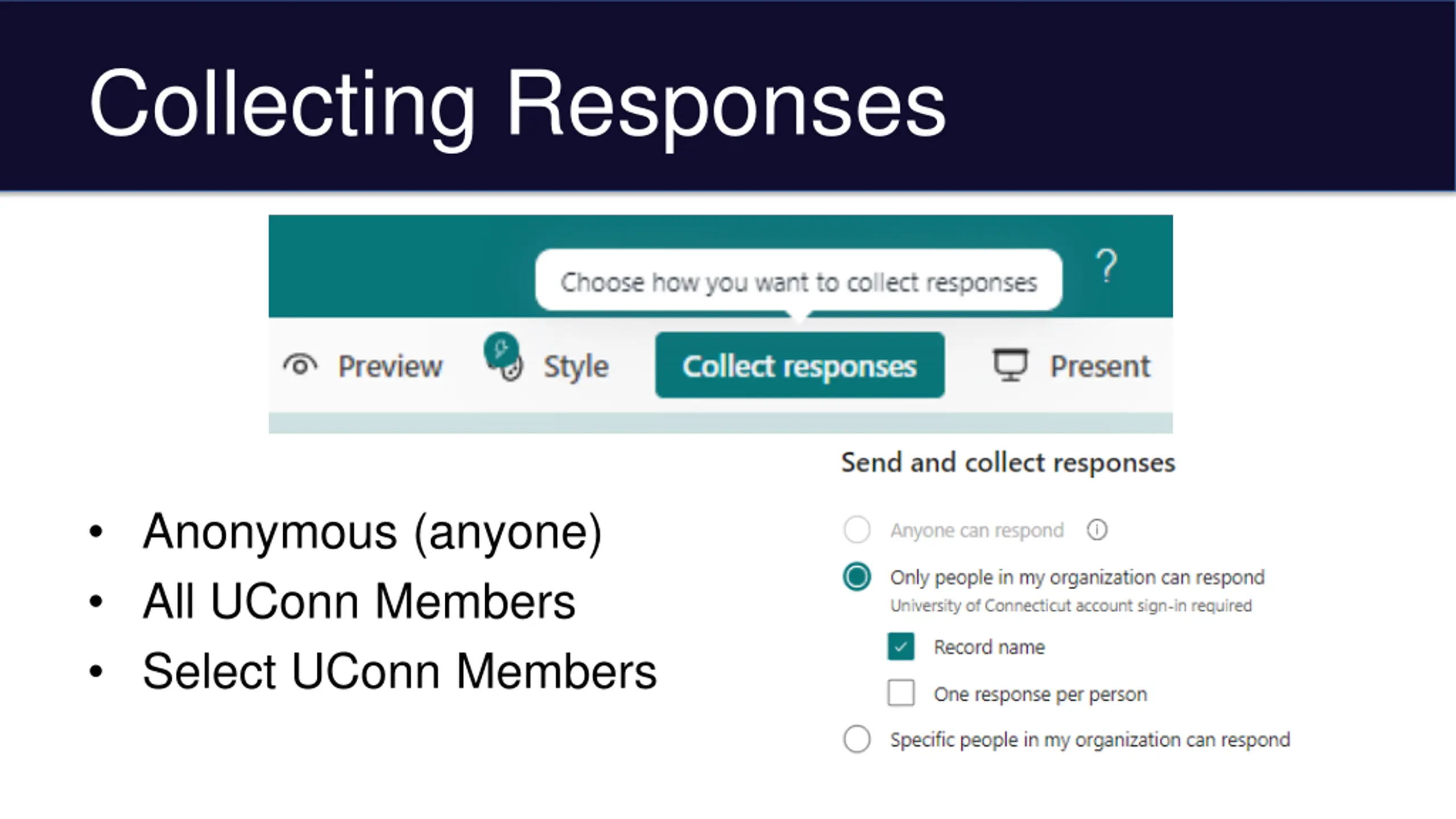This screenshot has height=819, width=1456.
Task: Select the Anyone can respond radio button
Action: tap(857, 530)
